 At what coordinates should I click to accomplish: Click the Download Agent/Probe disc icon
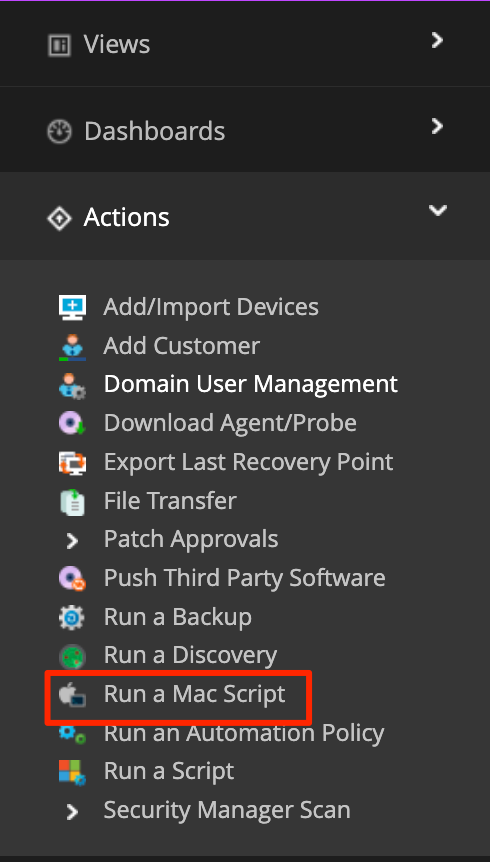tap(72, 423)
